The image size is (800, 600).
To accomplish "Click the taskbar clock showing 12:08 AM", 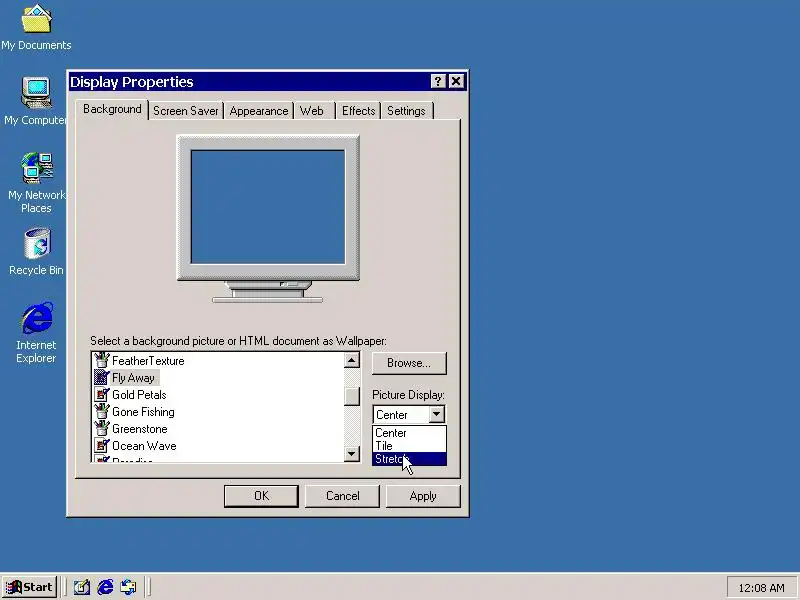I will click(x=761, y=588).
